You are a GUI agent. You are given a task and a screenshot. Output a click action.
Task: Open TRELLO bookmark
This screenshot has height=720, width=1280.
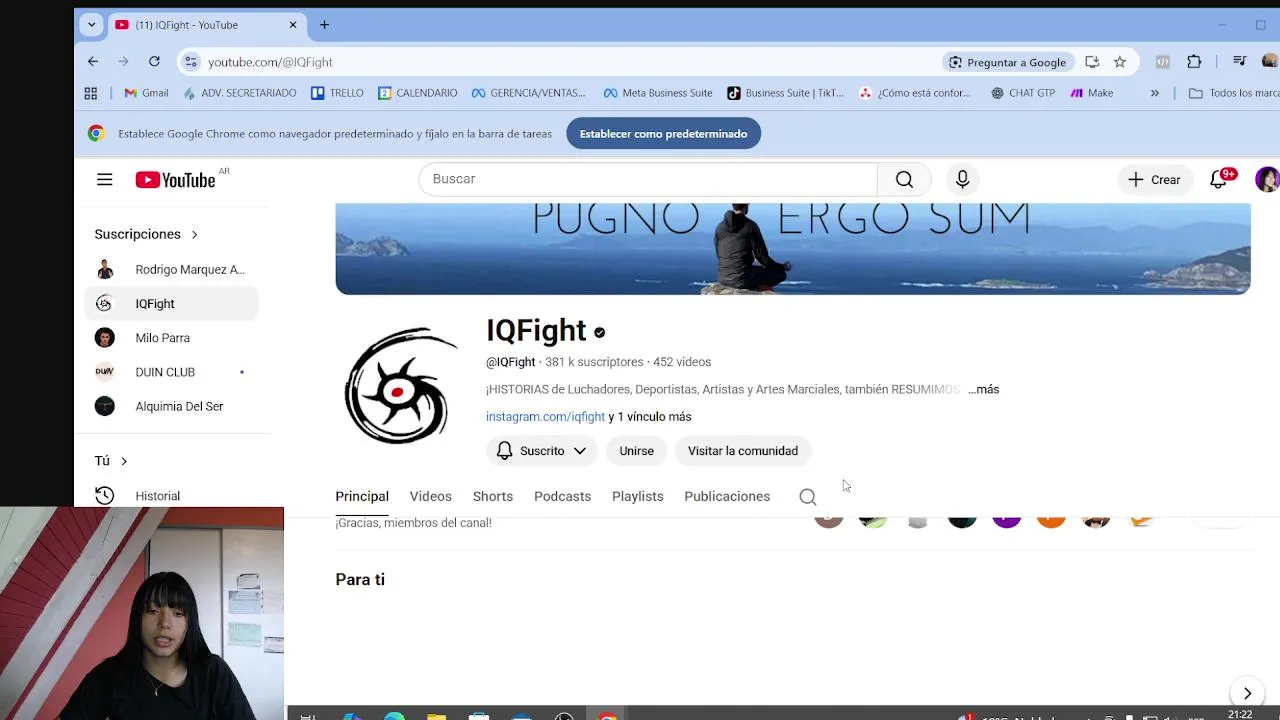pos(337,93)
